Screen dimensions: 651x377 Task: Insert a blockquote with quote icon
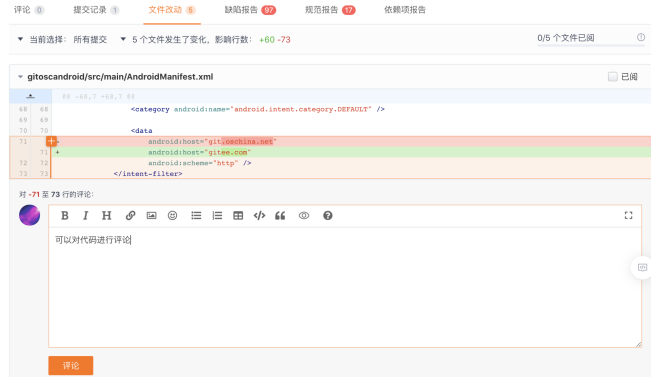(x=280, y=215)
